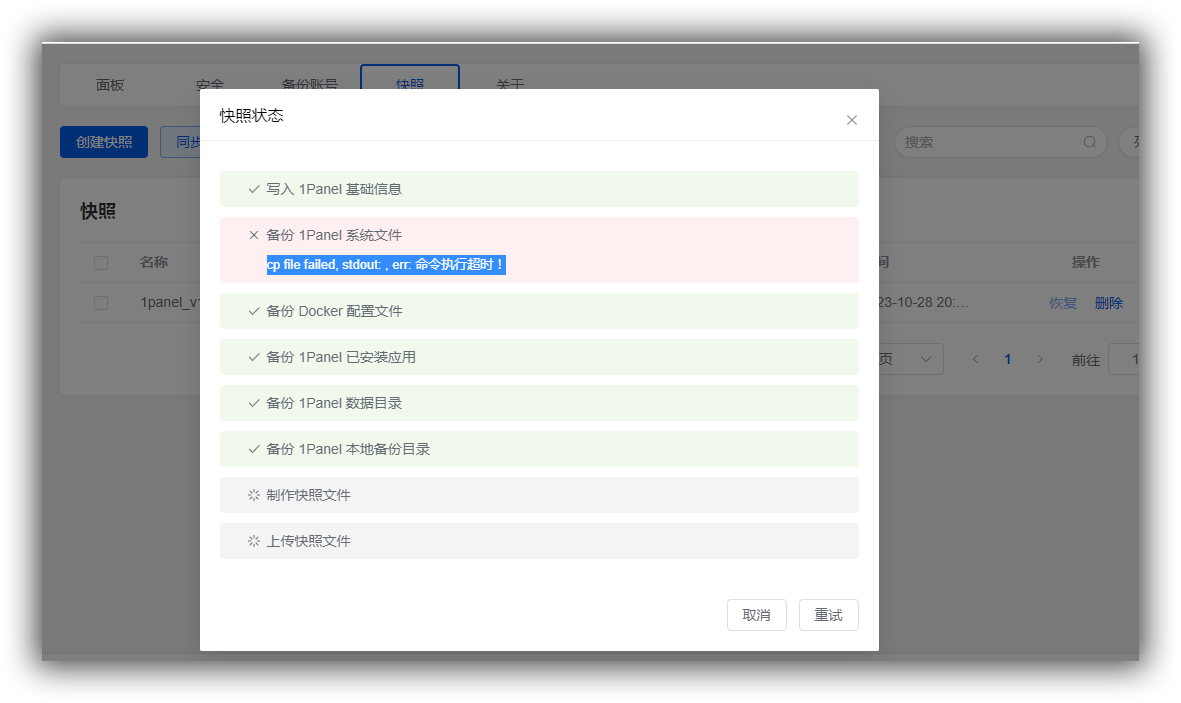Click the check icon beside 写入 1Panel 基础信息

pyautogui.click(x=254, y=189)
